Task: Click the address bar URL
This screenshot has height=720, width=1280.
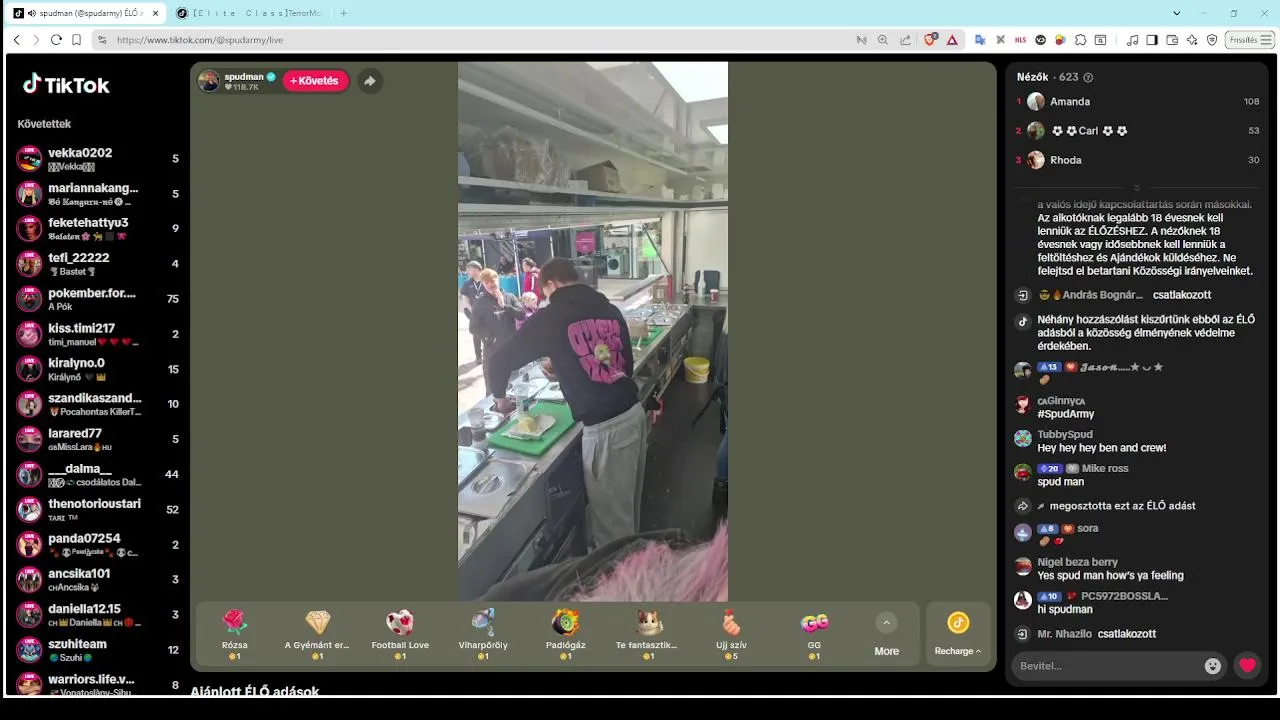Action: [x=200, y=40]
